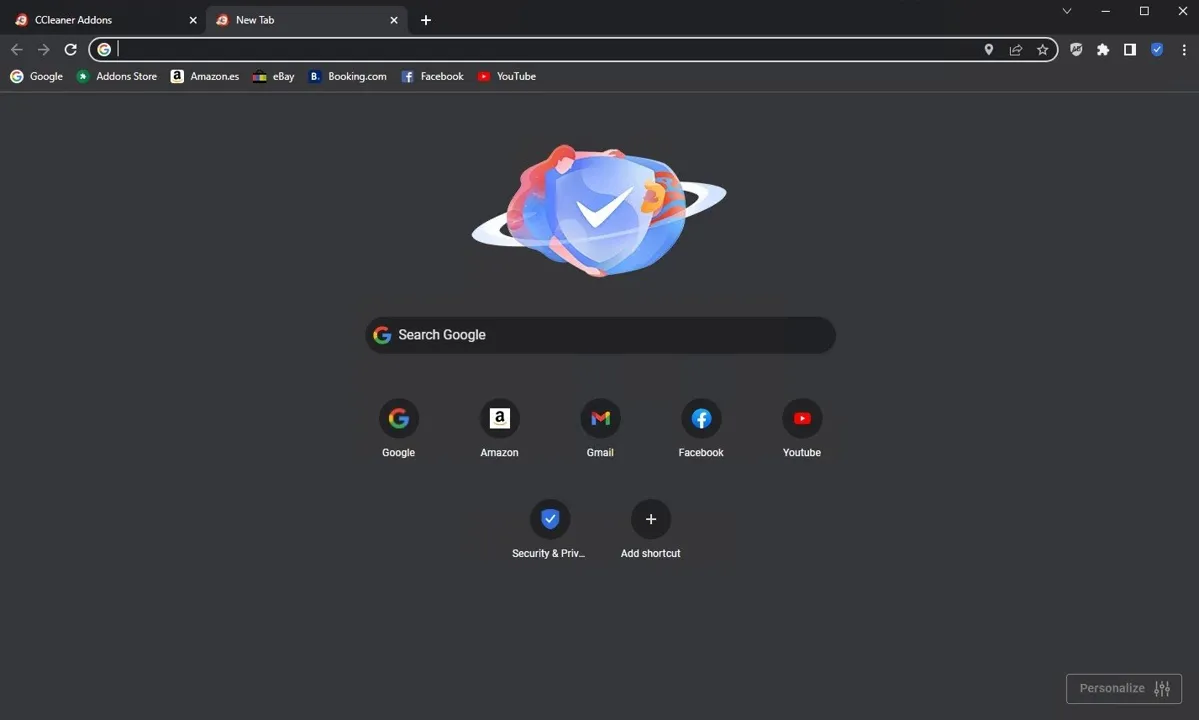Click the blue shield checkmark toolbar icon

(1157, 50)
